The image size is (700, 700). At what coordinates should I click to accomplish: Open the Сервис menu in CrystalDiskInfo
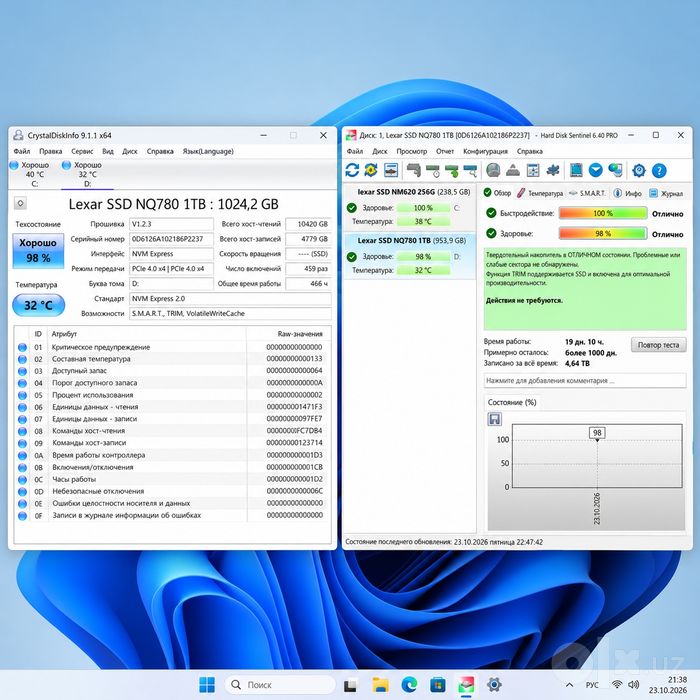click(x=82, y=151)
